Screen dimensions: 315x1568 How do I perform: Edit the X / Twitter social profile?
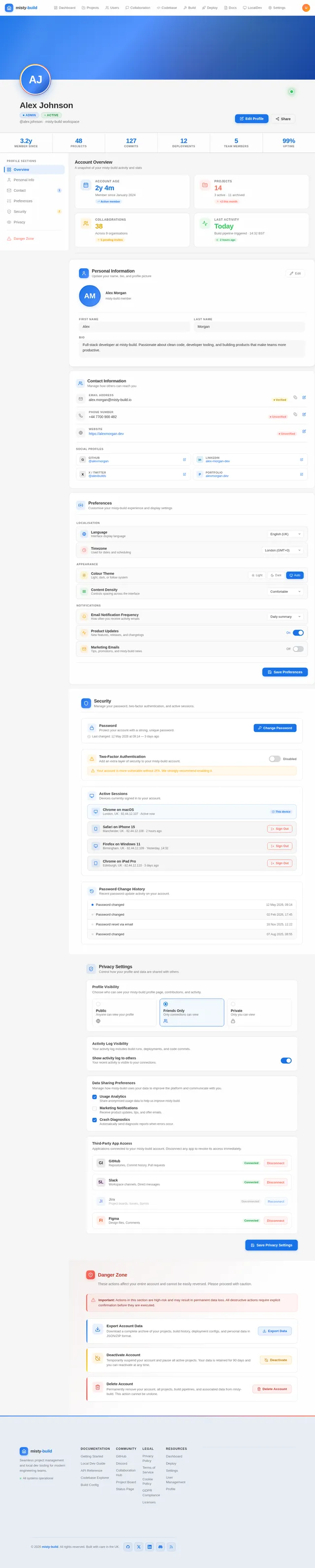[x=185, y=474]
